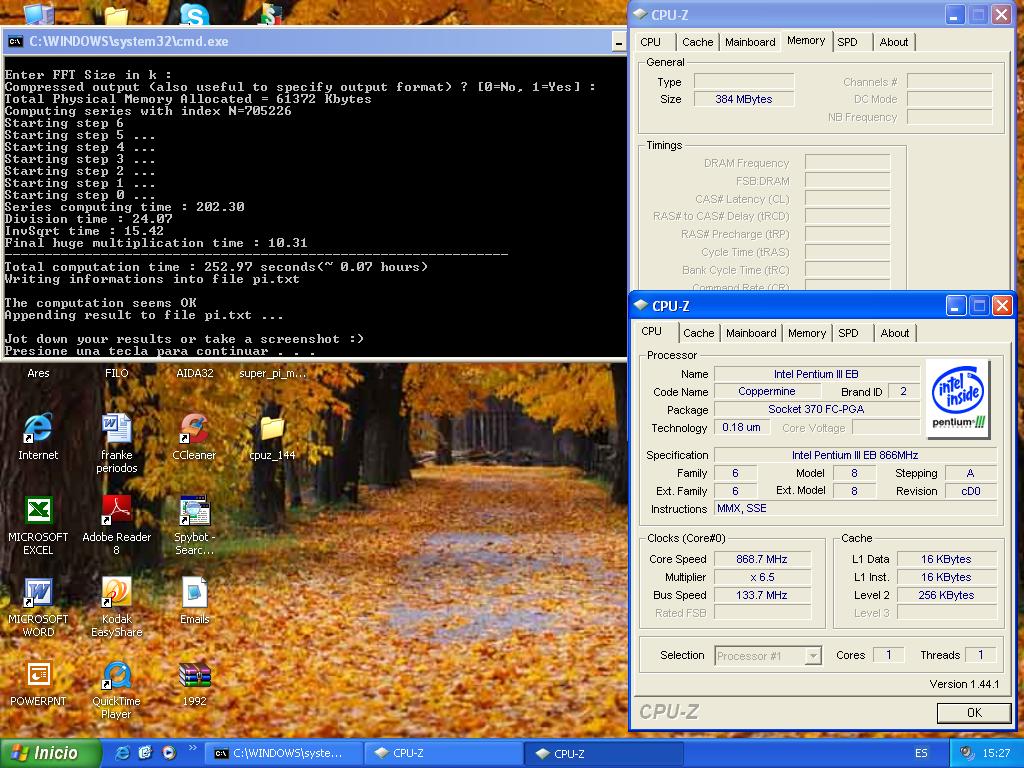This screenshot has width=1024, height=768.
Task: Switch to Mainboard tab in front CPU-Z
Action: tap(751, 333)
